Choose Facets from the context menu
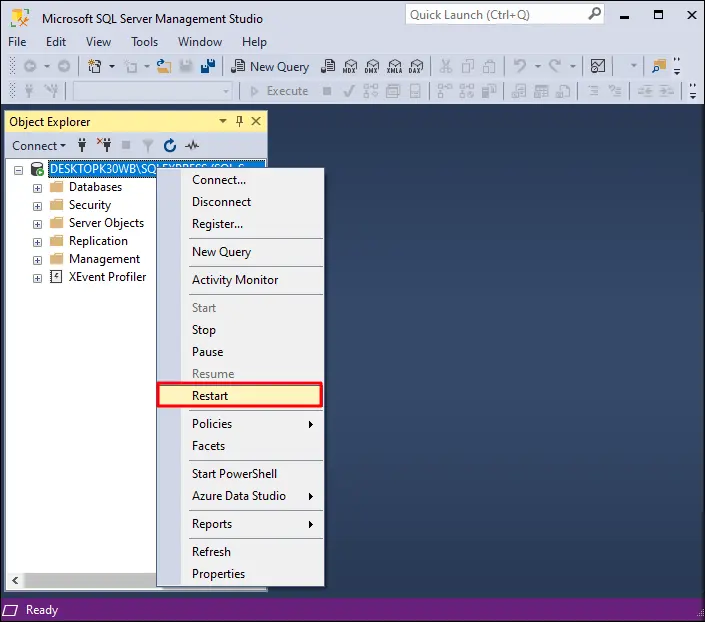The width and height of the screenshot is (705, 622). coord(240,445)
